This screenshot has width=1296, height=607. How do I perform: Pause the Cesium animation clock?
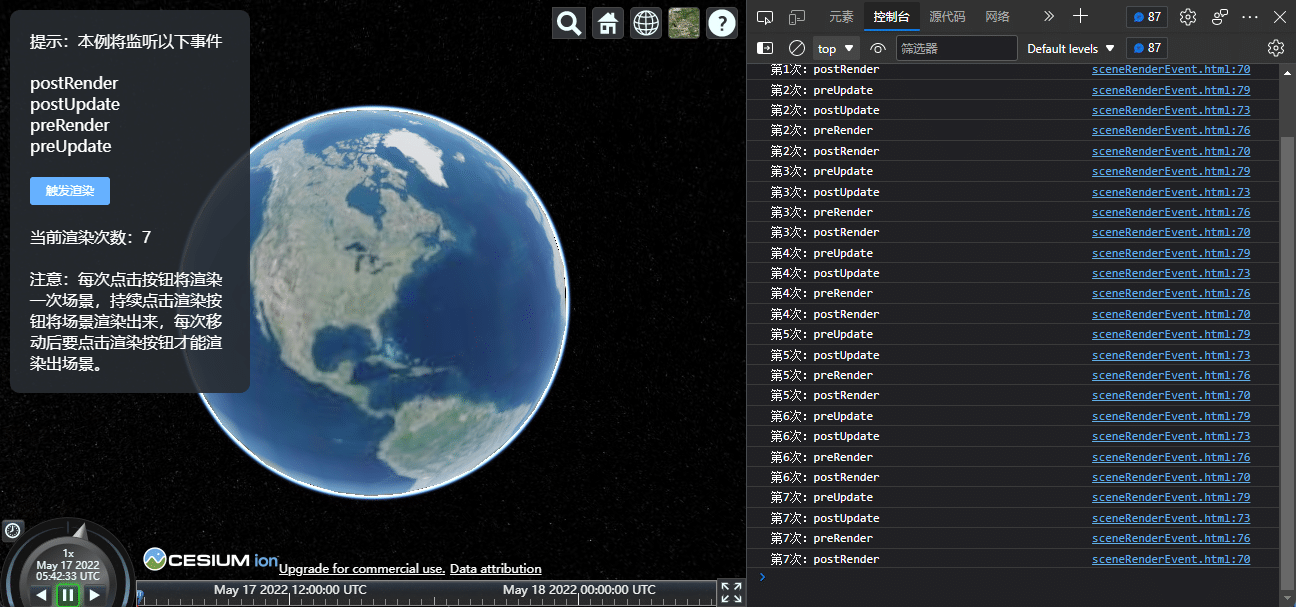point(68,595)
